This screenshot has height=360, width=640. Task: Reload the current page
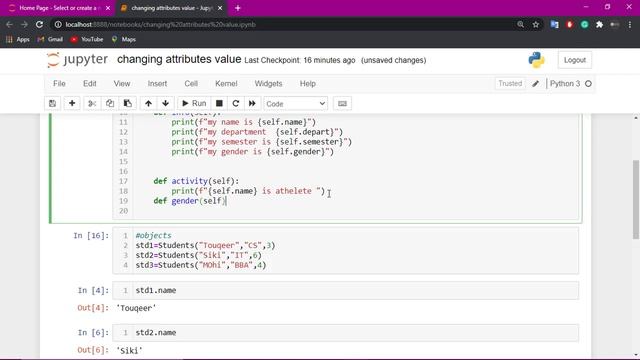(x=39, y=24)
